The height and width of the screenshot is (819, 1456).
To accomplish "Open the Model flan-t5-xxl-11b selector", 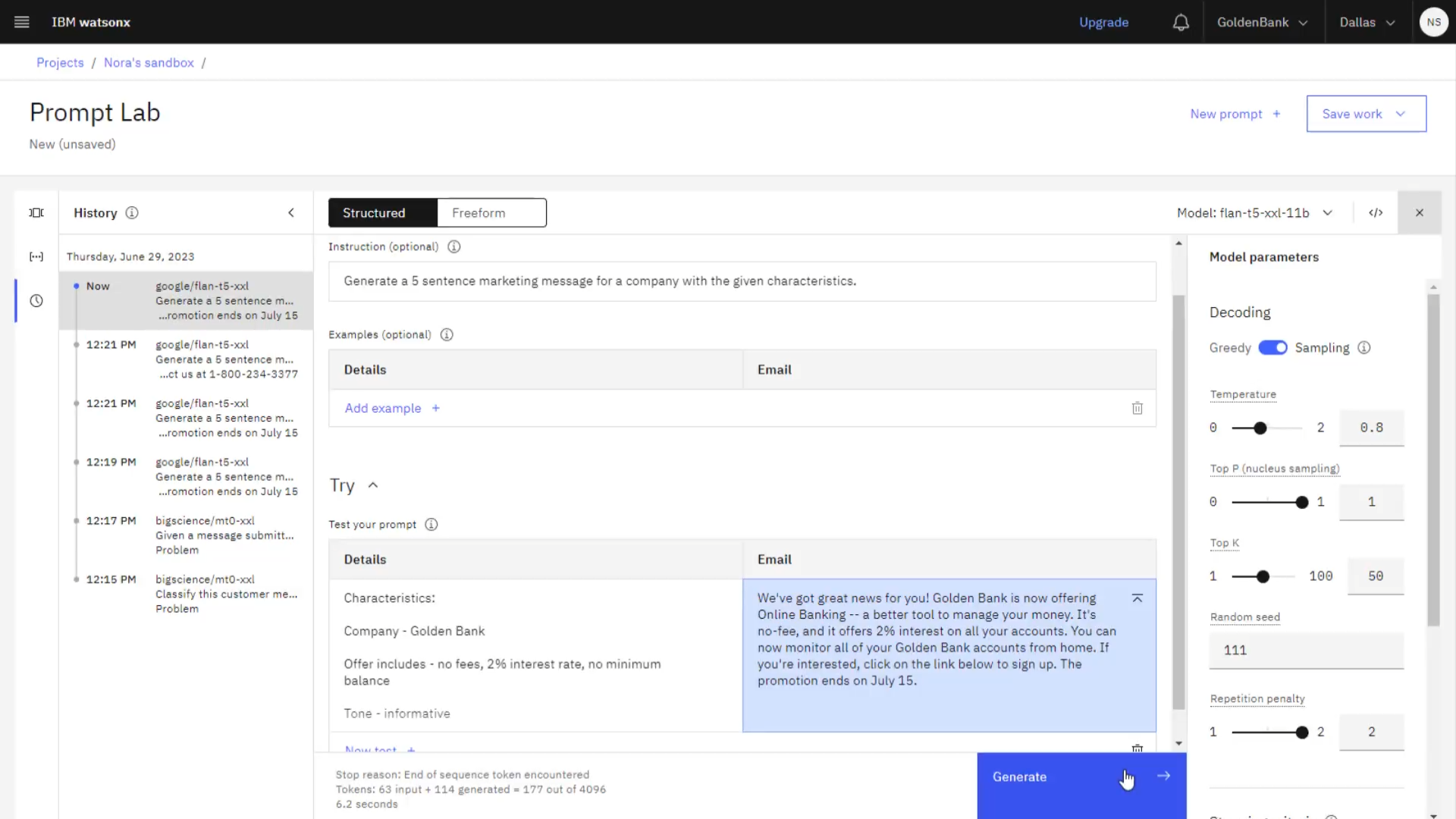I will (1255, 213).
